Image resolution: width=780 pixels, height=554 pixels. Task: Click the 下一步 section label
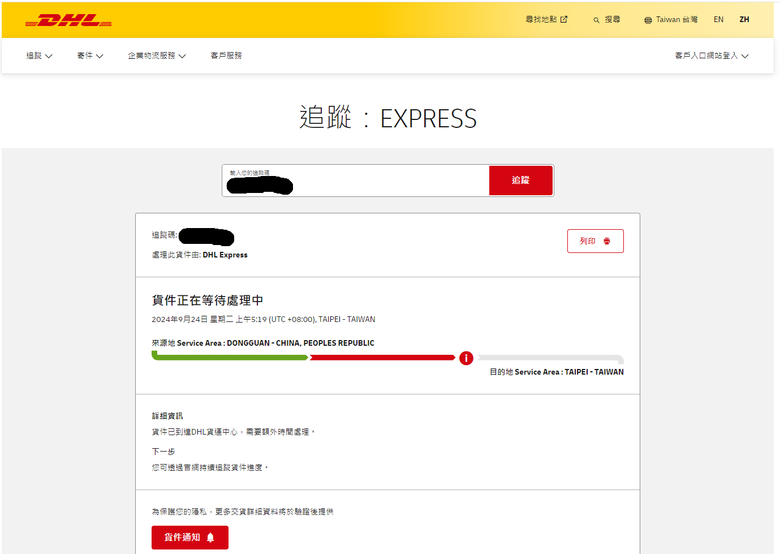163,452
